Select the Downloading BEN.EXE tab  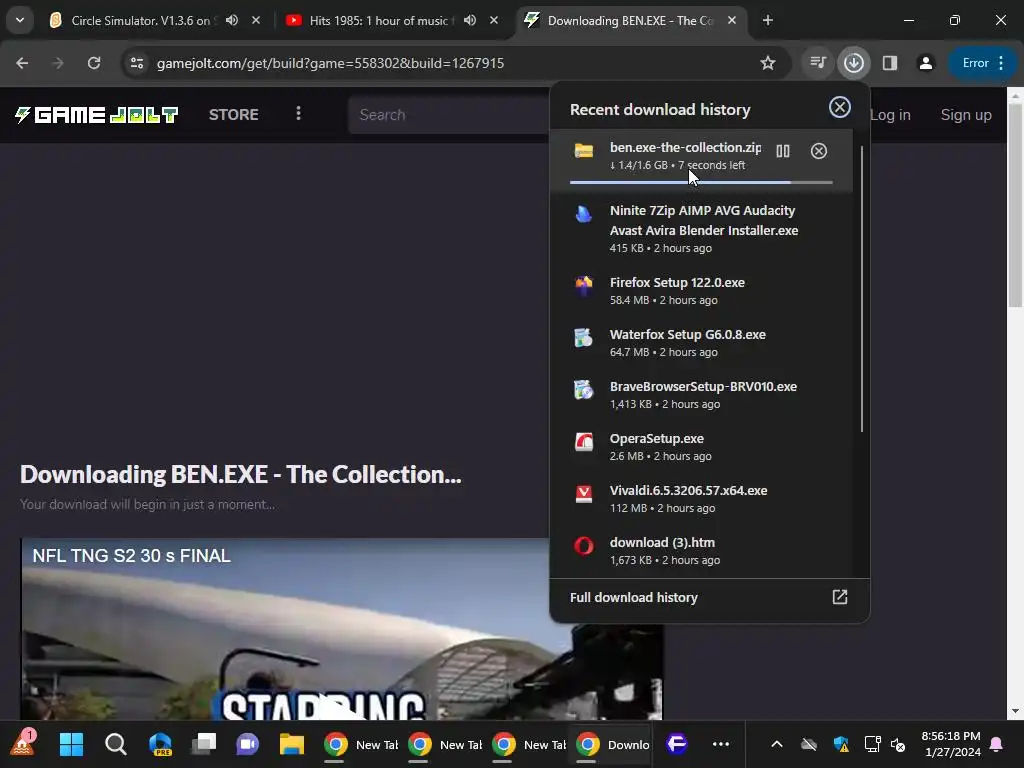coord(630,20)
